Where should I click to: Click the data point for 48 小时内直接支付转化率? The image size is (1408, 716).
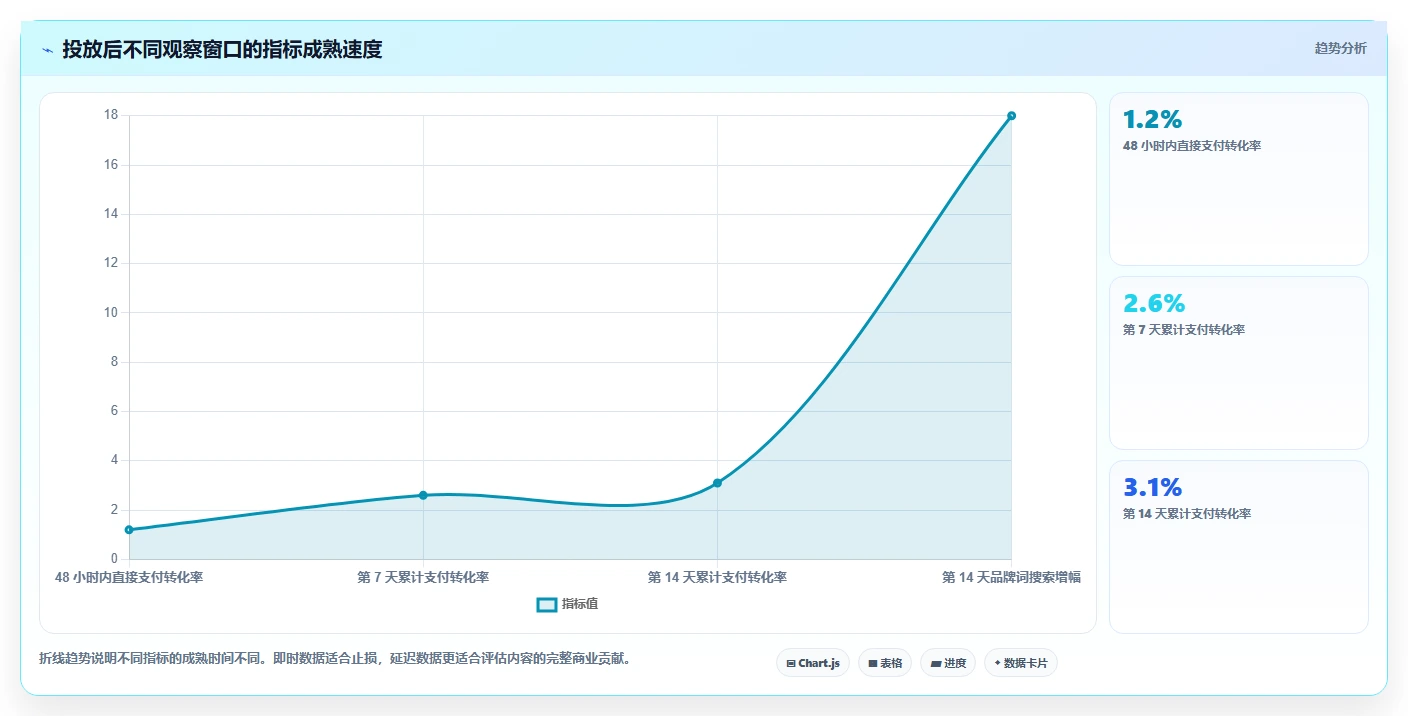pyautogui.click(x=129, y=529)
